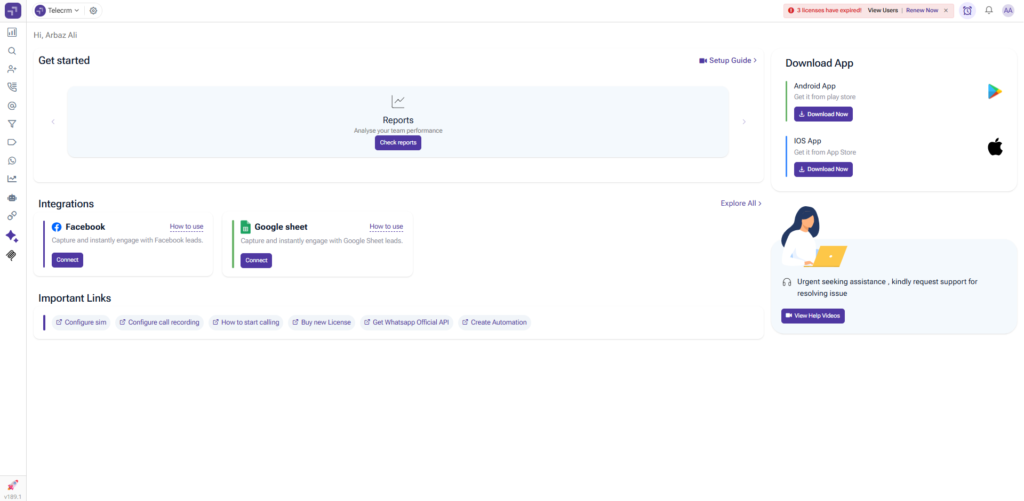Viewport: 1024px width, 501px height.
Task: Click the 'Download App' heading
Action: point(819,63)
